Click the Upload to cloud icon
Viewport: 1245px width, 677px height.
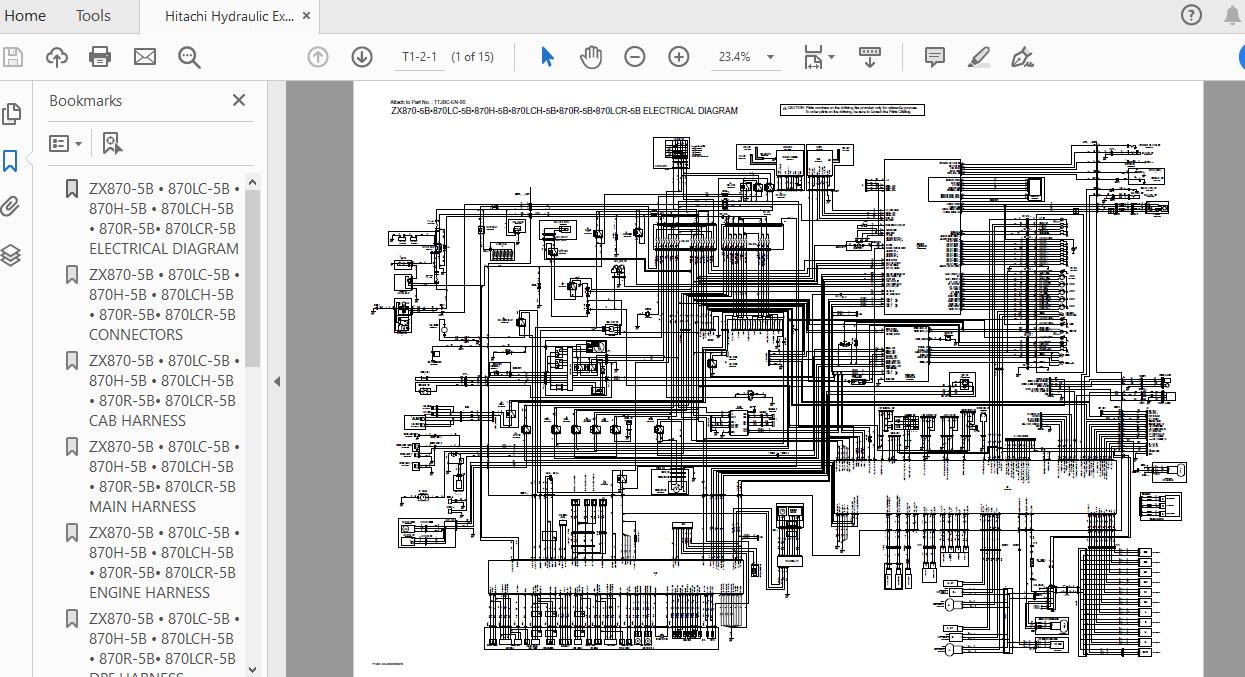(57, 57)
